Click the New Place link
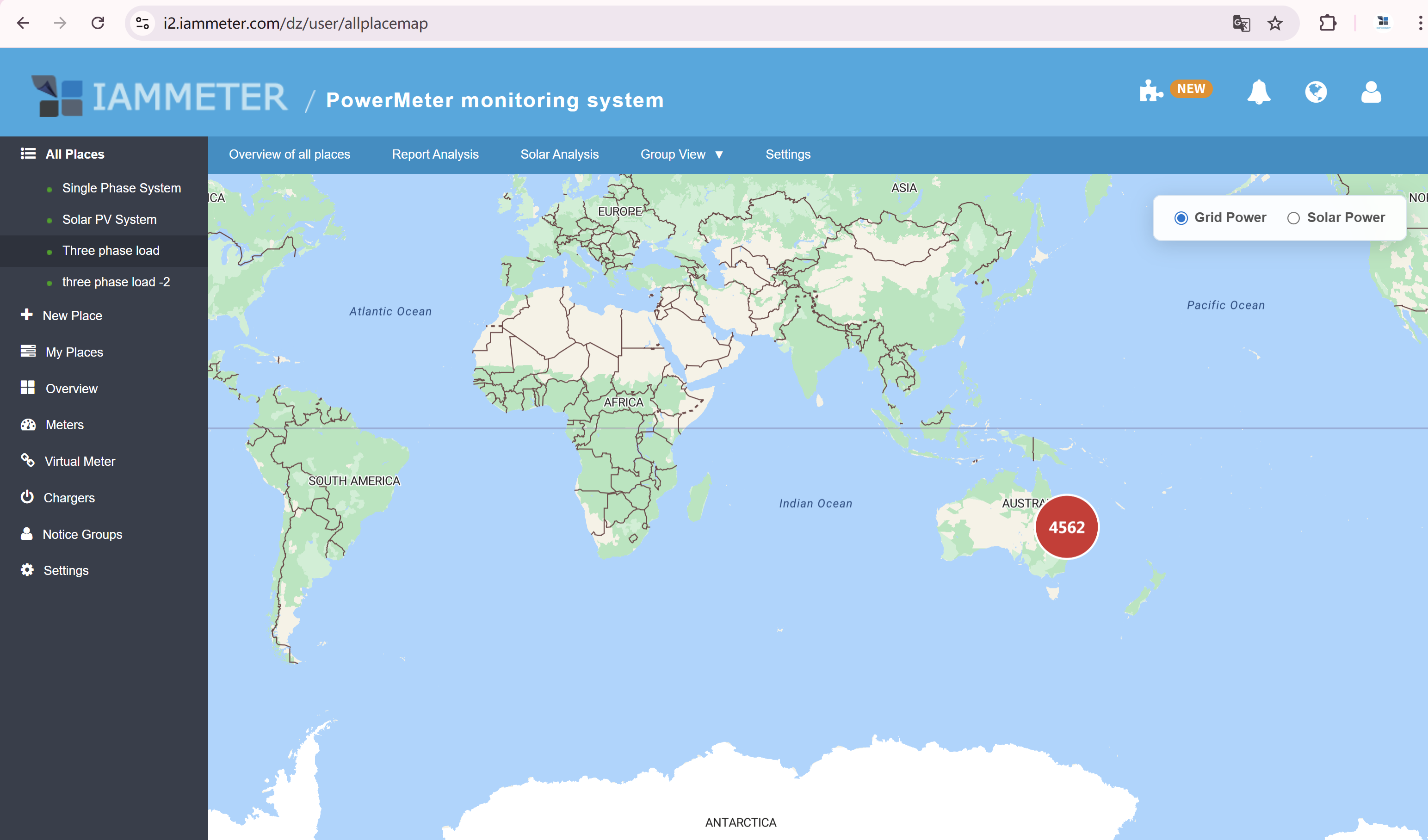Screen dimensions: 1428x840 point(73,316)
